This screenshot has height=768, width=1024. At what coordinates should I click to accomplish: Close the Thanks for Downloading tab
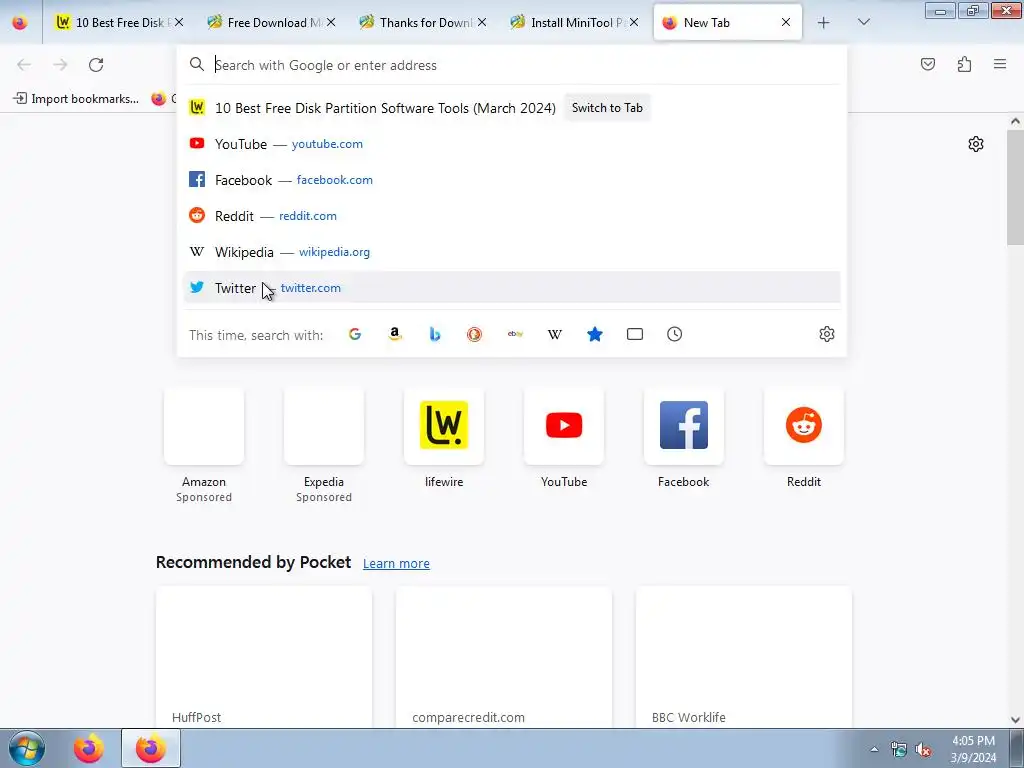[482, 23]
